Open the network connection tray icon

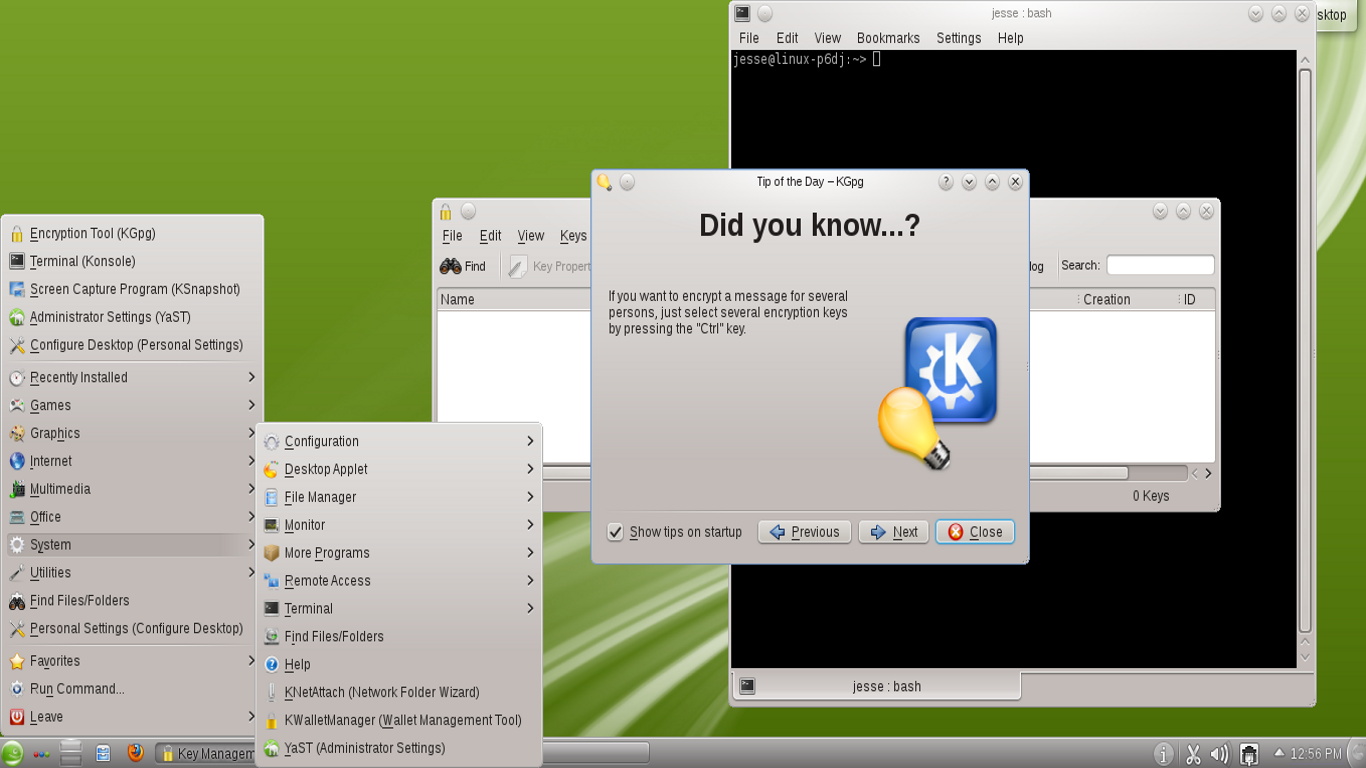click(x=1248, y=754)
